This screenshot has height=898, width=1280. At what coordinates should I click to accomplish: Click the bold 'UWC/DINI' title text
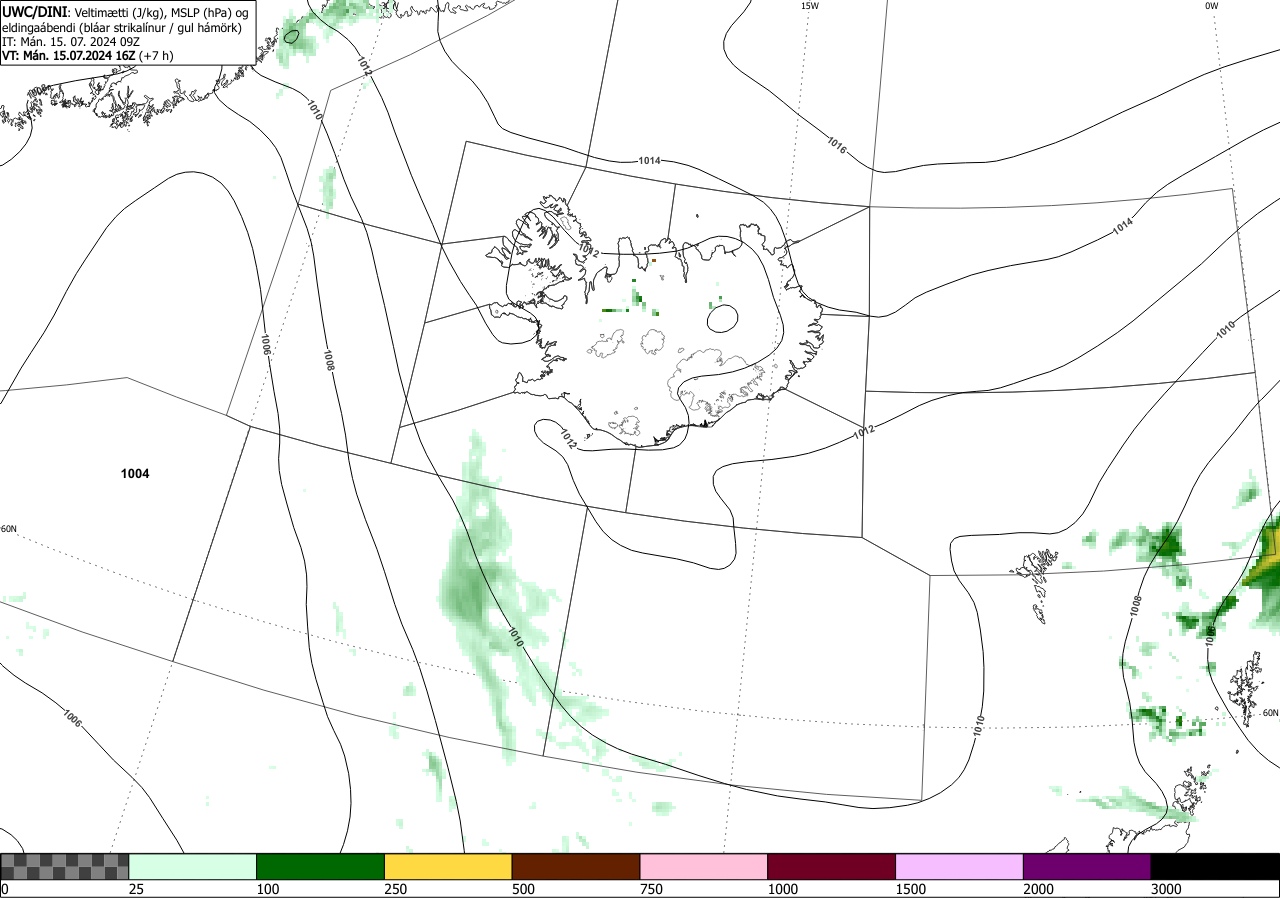(x=34, y=11)
